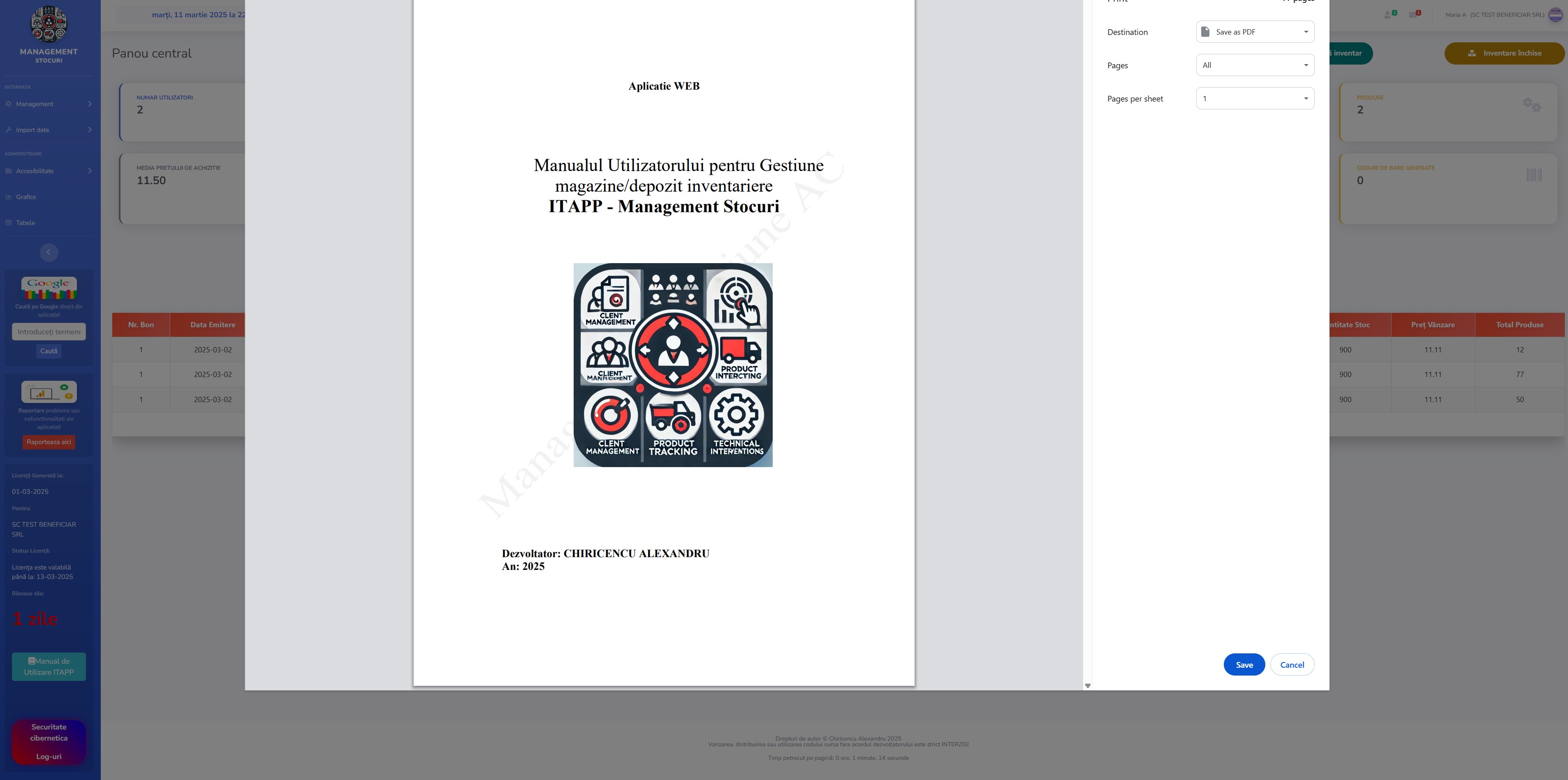
Task: Cancel the print dialog
Action: pyautogui.click(x=1292, y=664)
